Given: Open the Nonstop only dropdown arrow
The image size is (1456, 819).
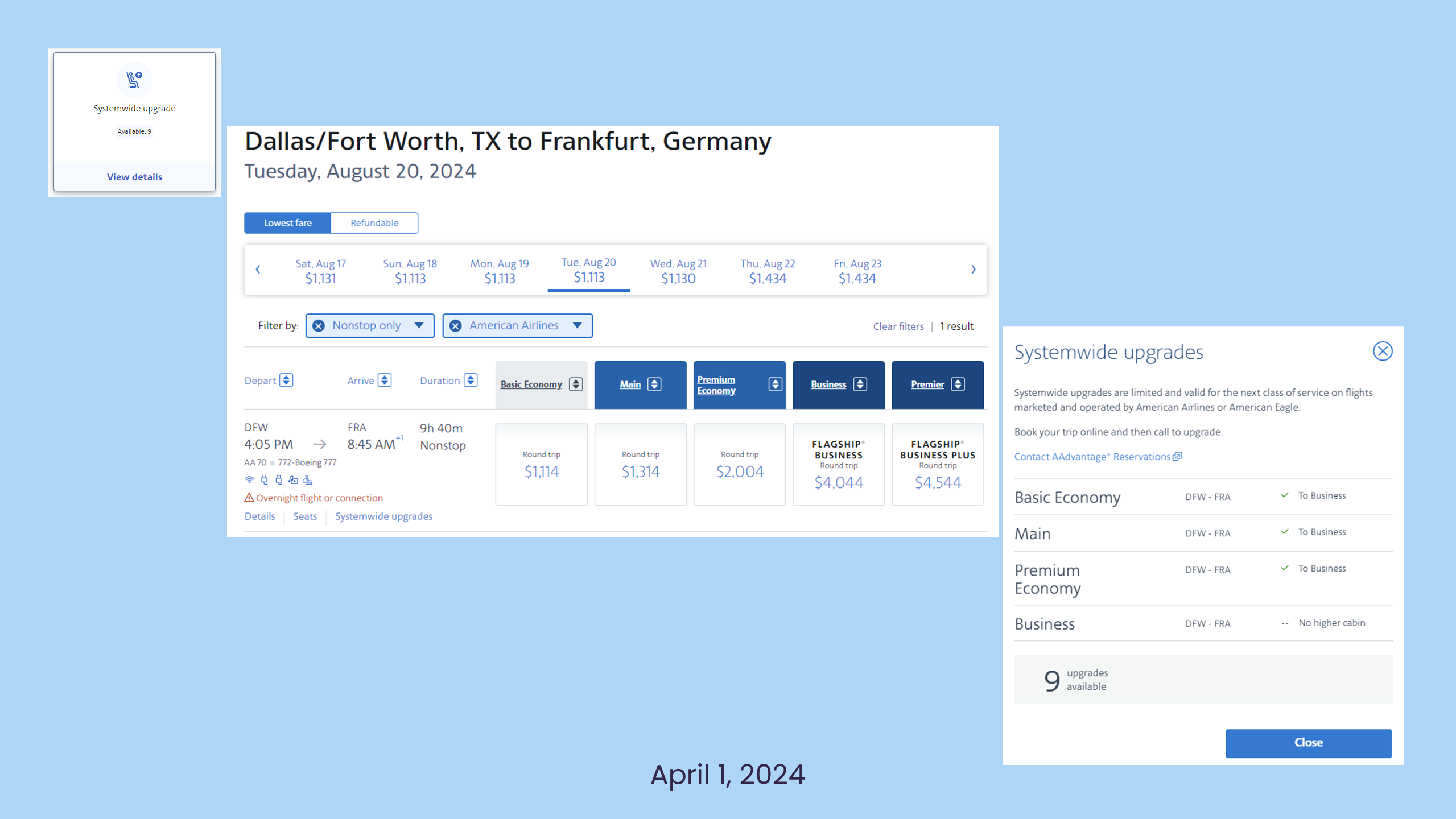Looking at the screenshot, I should pos(419,326).
